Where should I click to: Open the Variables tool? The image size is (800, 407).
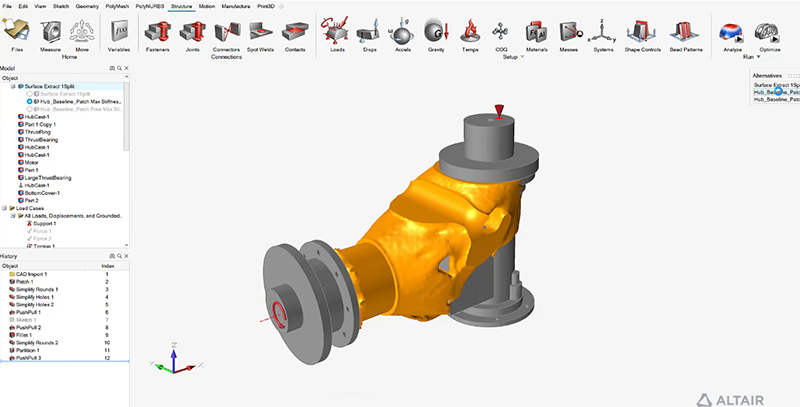pos(119,36)
